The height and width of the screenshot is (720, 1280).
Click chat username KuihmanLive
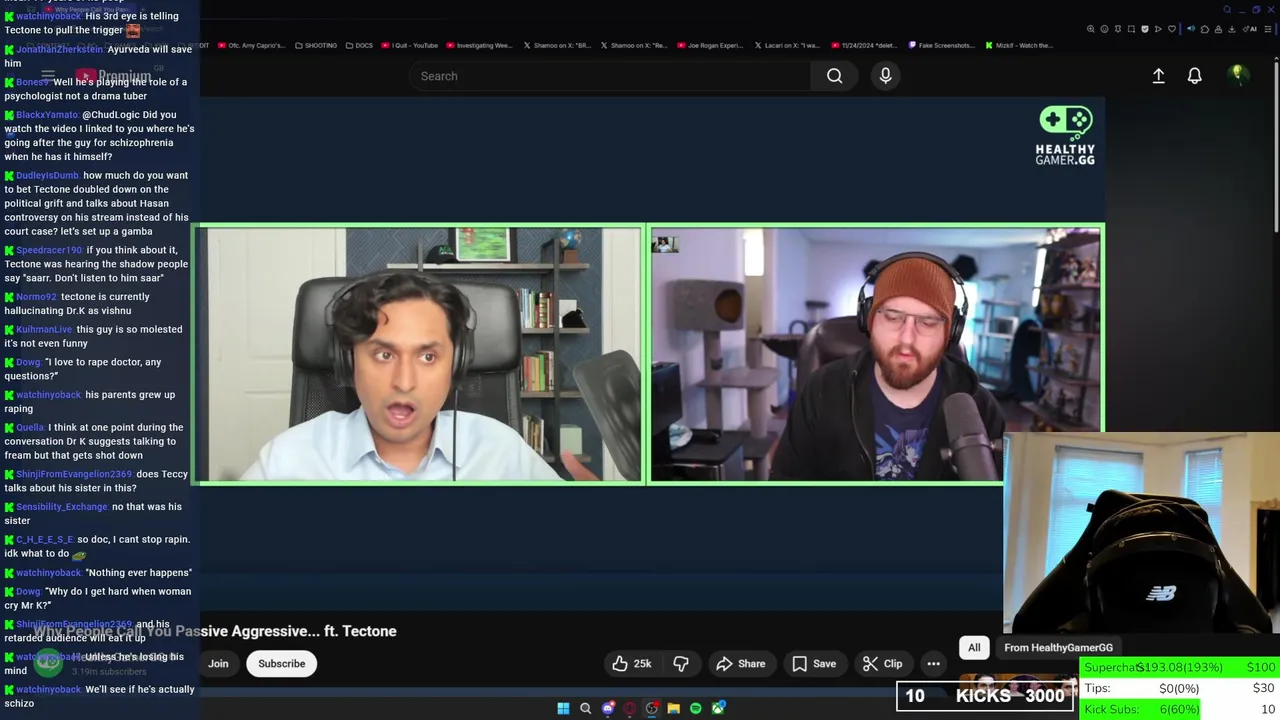44,330
